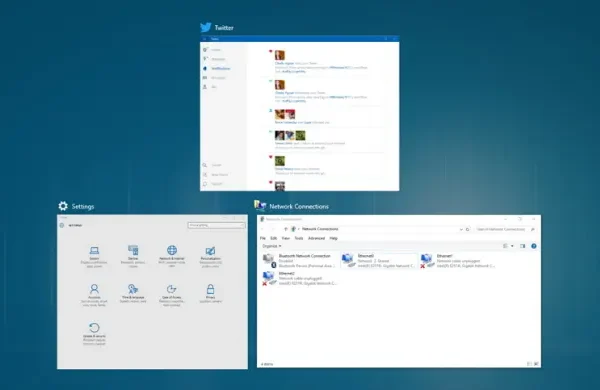The height and width of the screenshot is (390, 600).
Task: Click Search magnifier in Twitter sidebar
Action: 205,165
